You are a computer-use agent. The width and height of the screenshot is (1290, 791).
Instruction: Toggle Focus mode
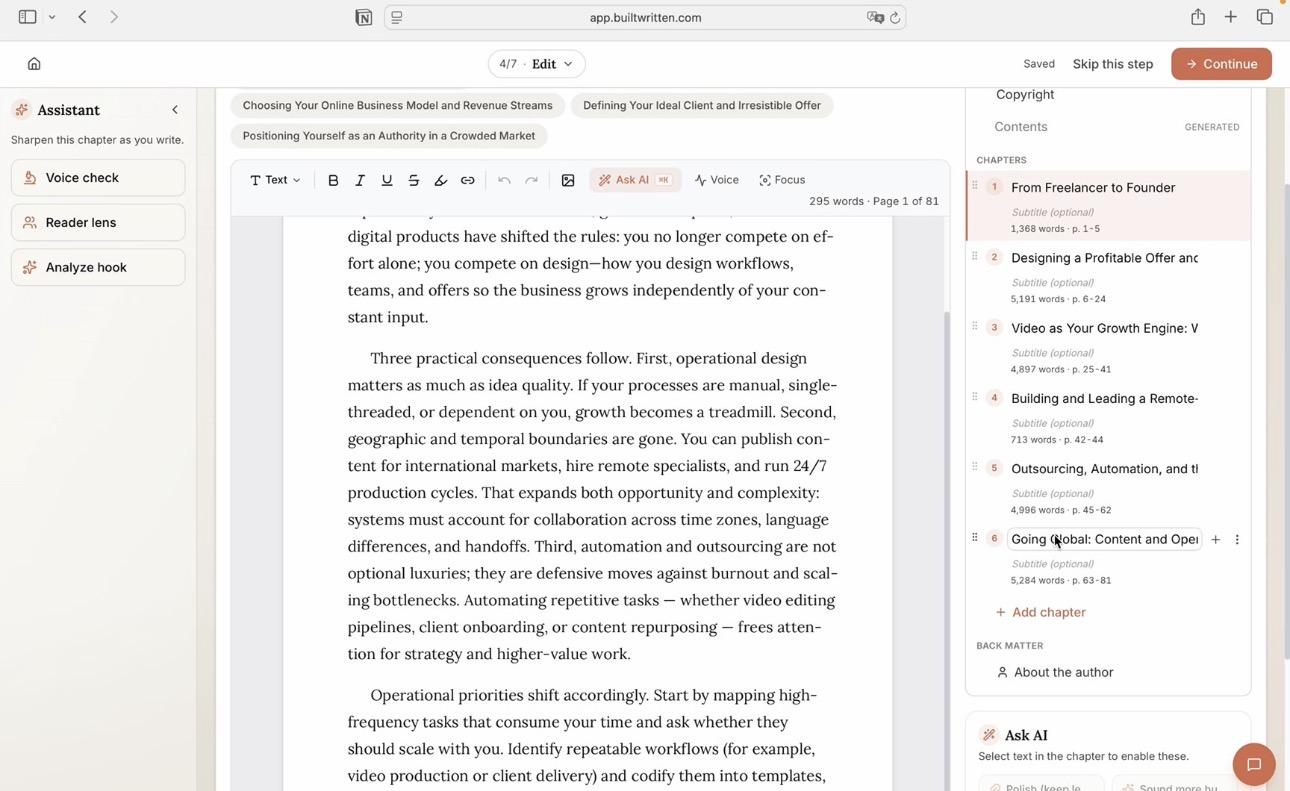(x=782, y=180)
